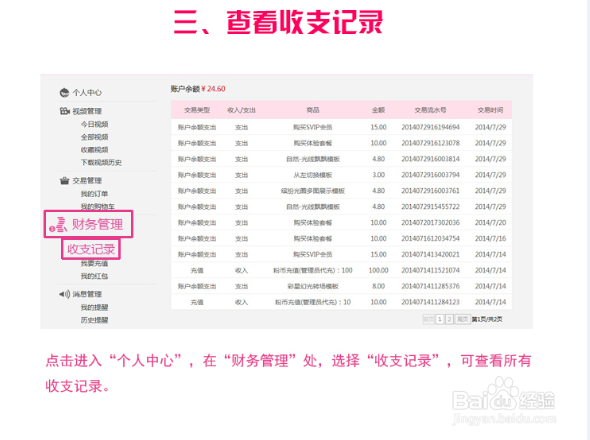Click the 视频管理 camera icon
The height and width of the screenshot is (440, 590).
64,111
